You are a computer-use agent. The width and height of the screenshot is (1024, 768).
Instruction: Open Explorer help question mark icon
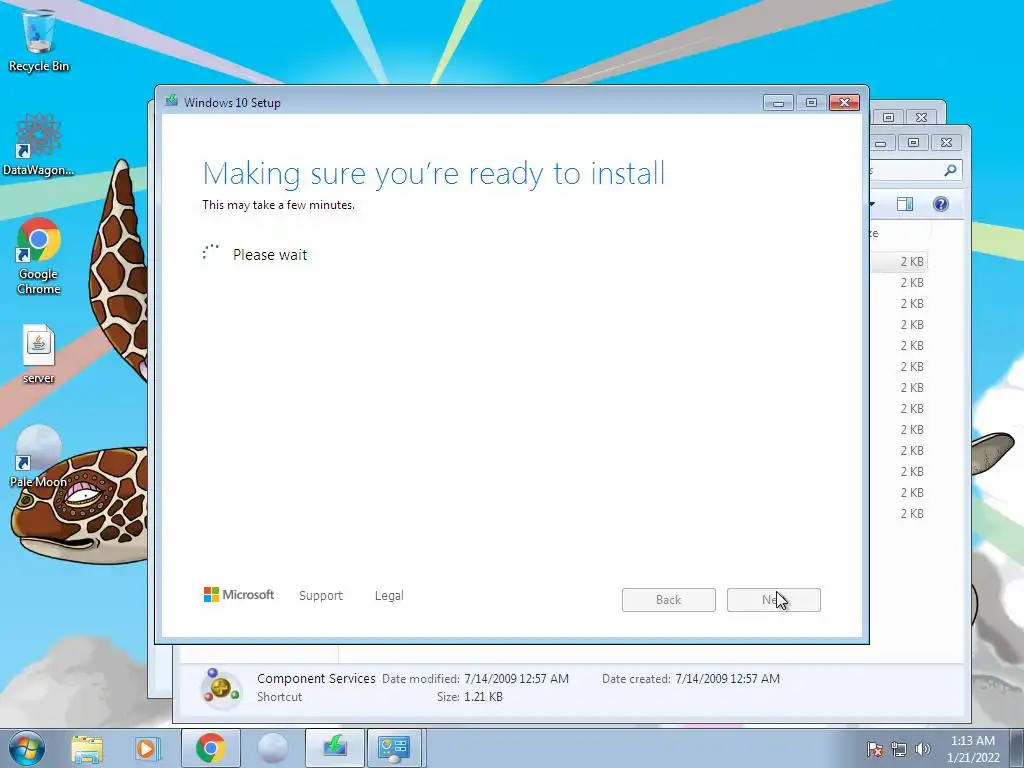940,204
